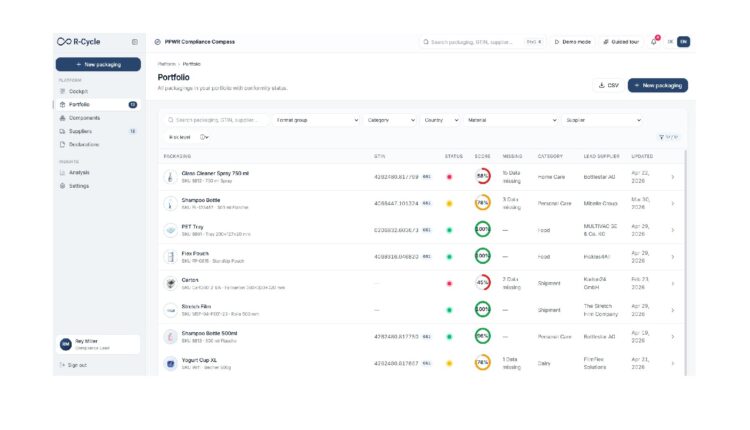This screenshot has width=750, height=430.
Task: Select the EN language toggle
Action: tap(684, 42)
